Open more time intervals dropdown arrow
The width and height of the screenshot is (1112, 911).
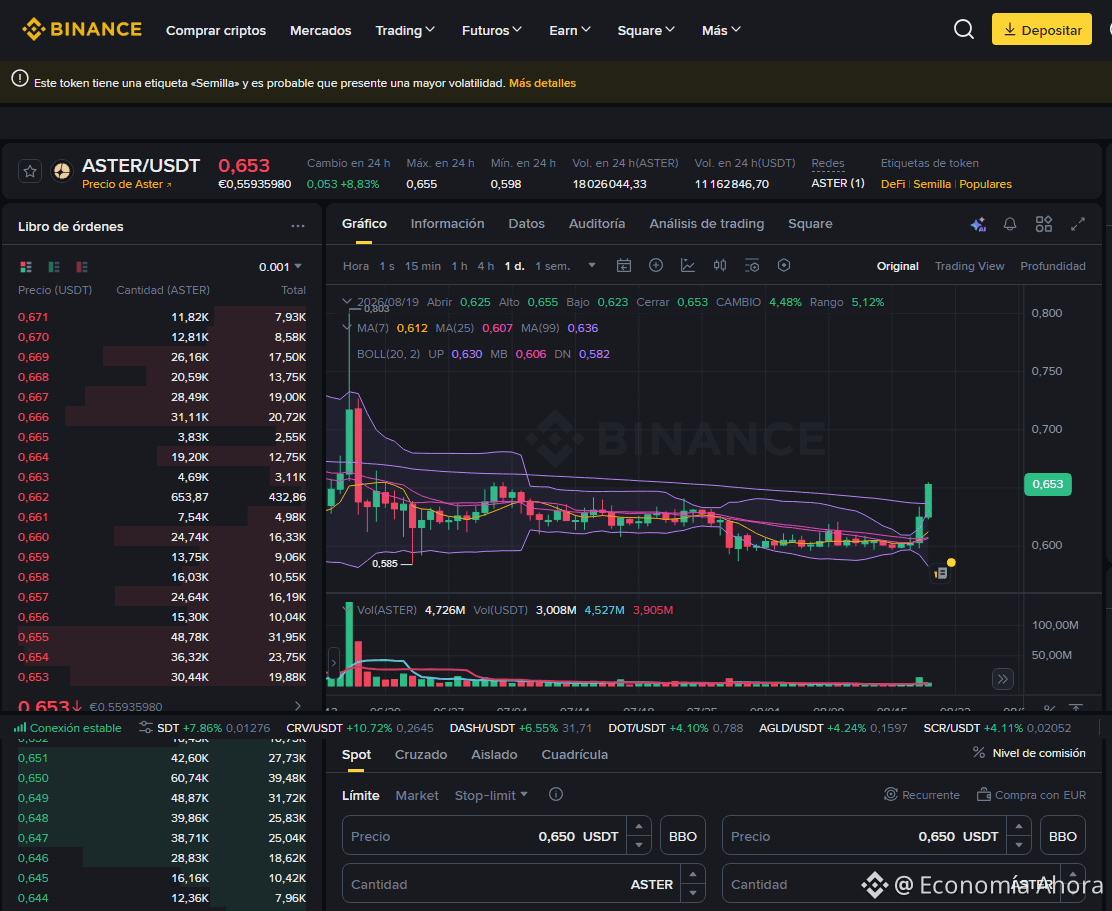591,265
